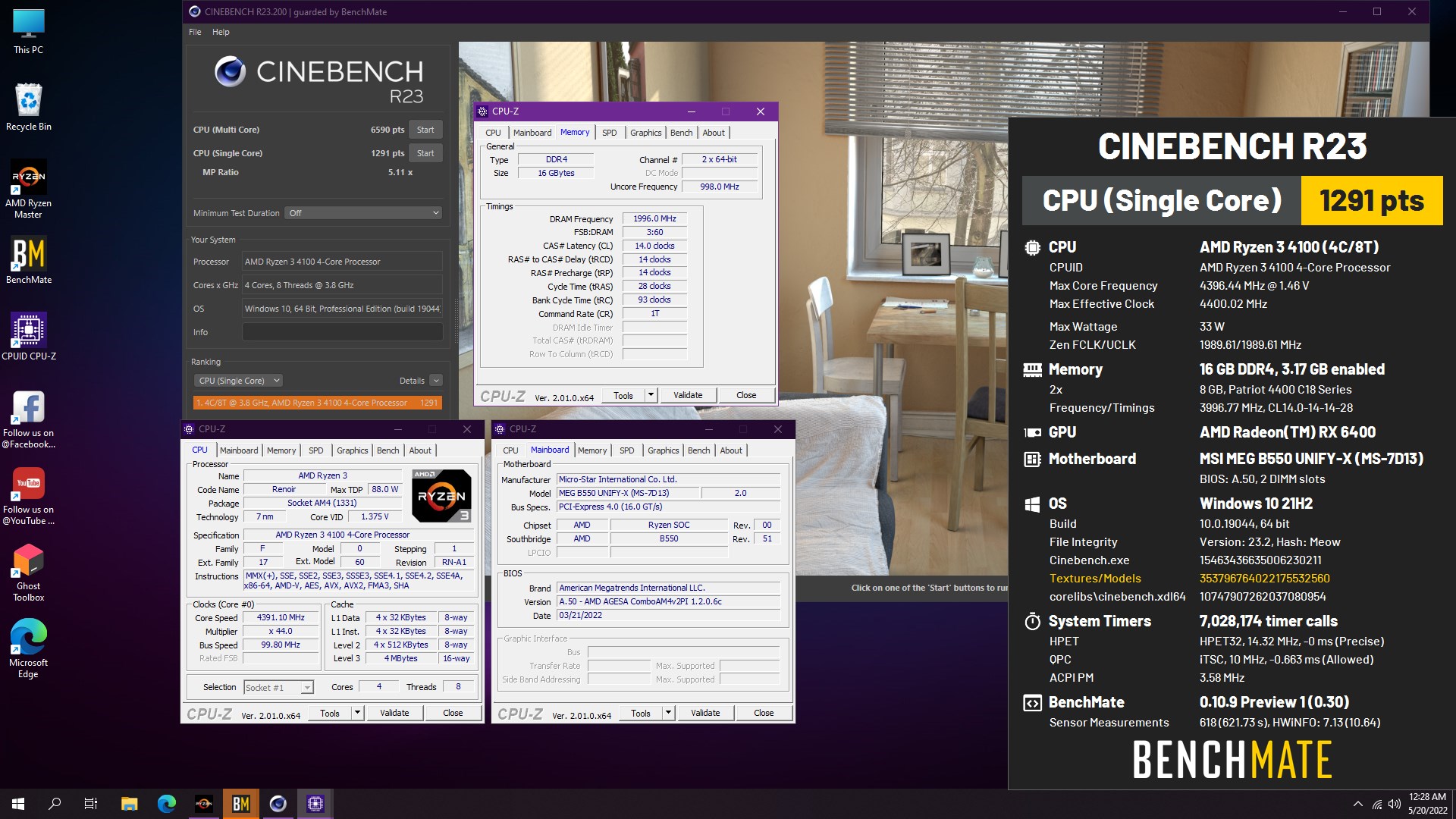
Task: Switch to Memory tab in CPU-Z CPU window
Action: (281, 450)
